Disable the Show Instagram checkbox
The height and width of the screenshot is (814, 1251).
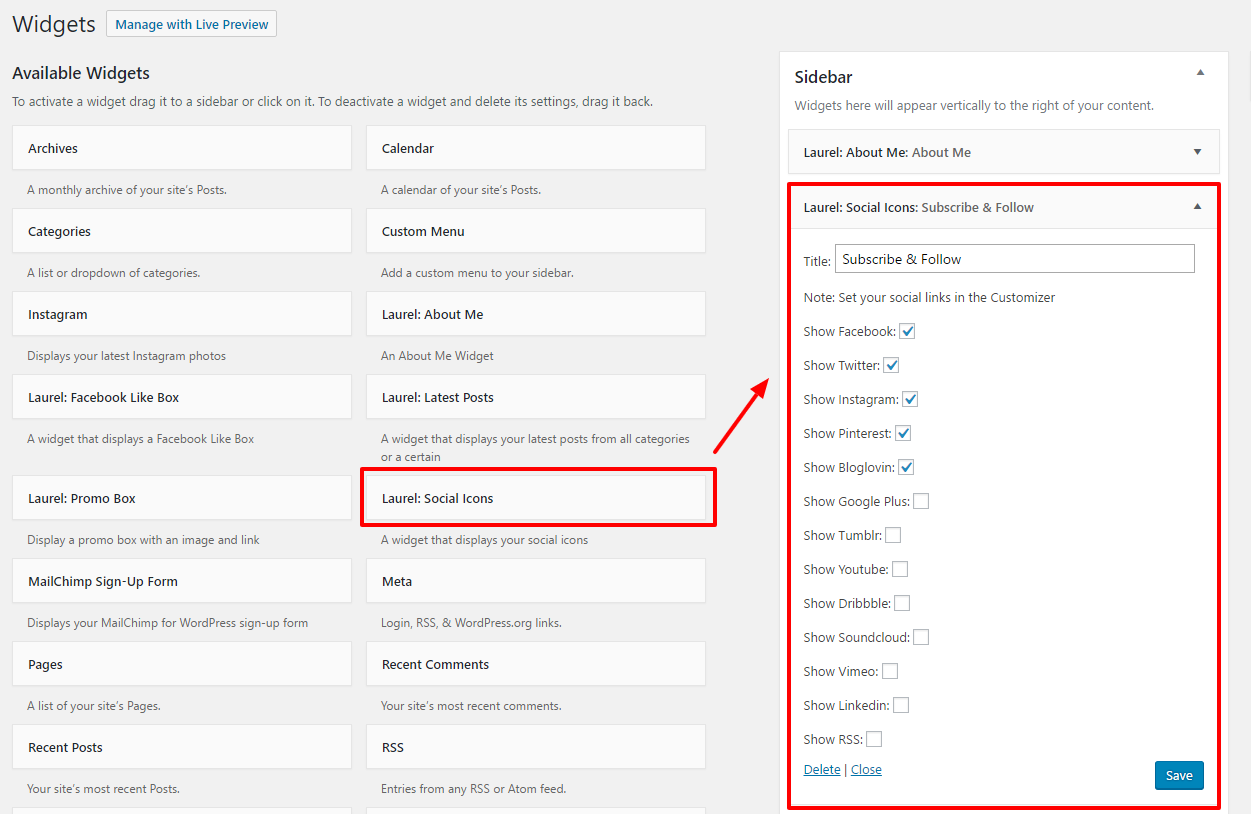point(910,399)
